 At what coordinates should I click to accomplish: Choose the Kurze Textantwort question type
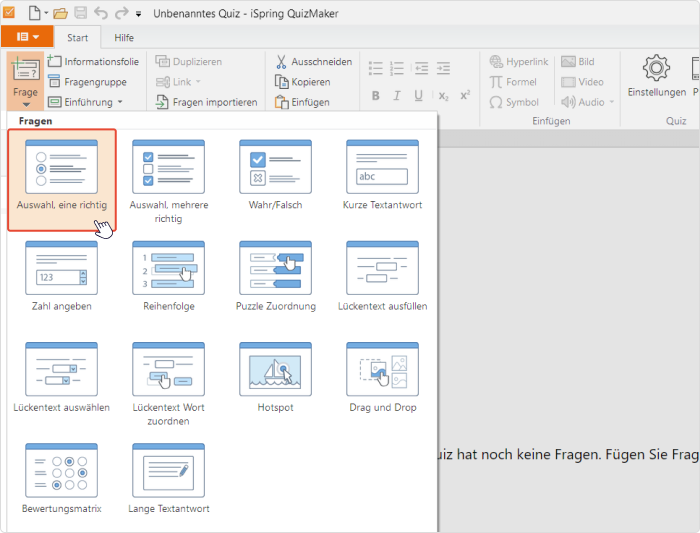(x=382, y=175)
